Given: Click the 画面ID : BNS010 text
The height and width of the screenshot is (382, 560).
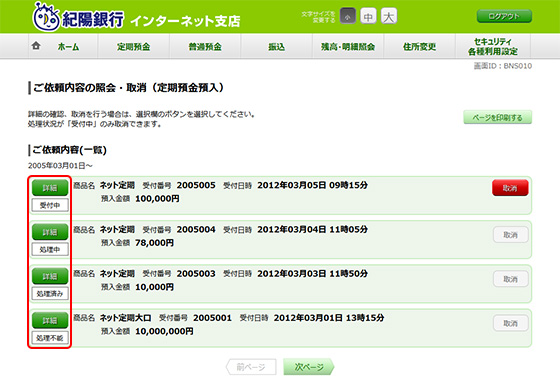Looking at the screenshot, I should pos(503,66).
